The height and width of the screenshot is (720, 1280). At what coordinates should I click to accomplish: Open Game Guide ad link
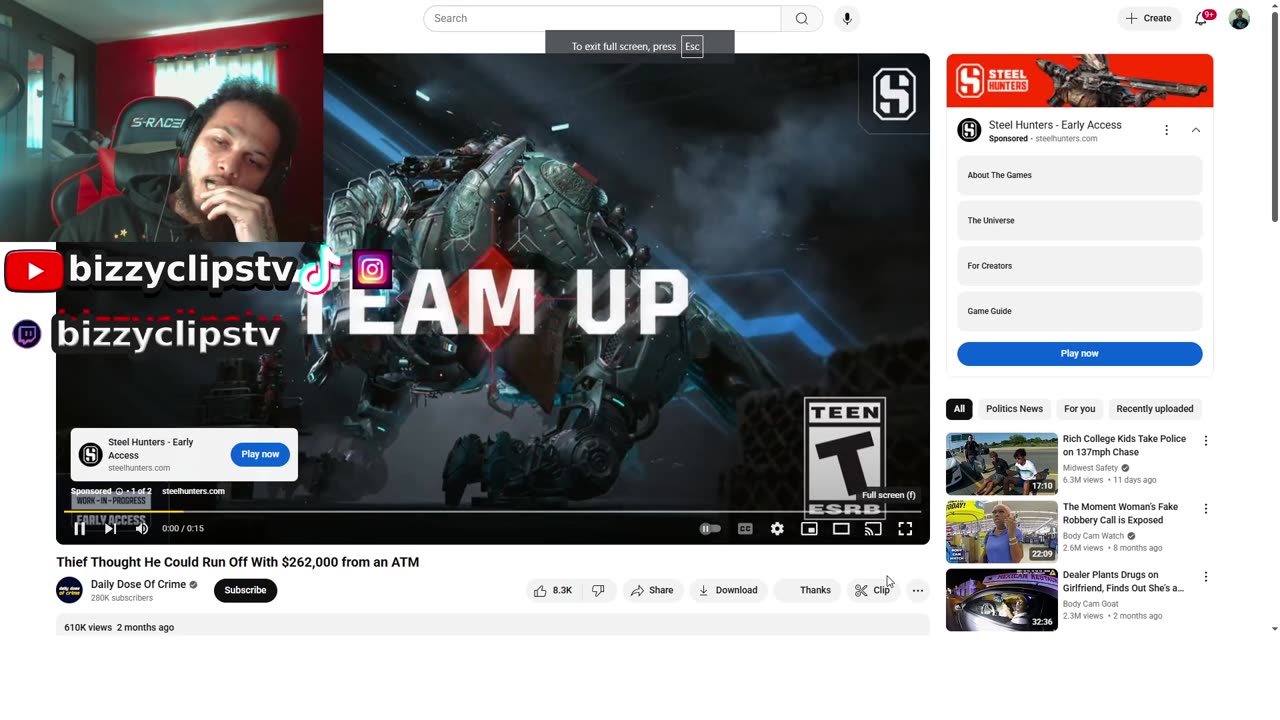pyautogui.click(x=1080, y=311)
